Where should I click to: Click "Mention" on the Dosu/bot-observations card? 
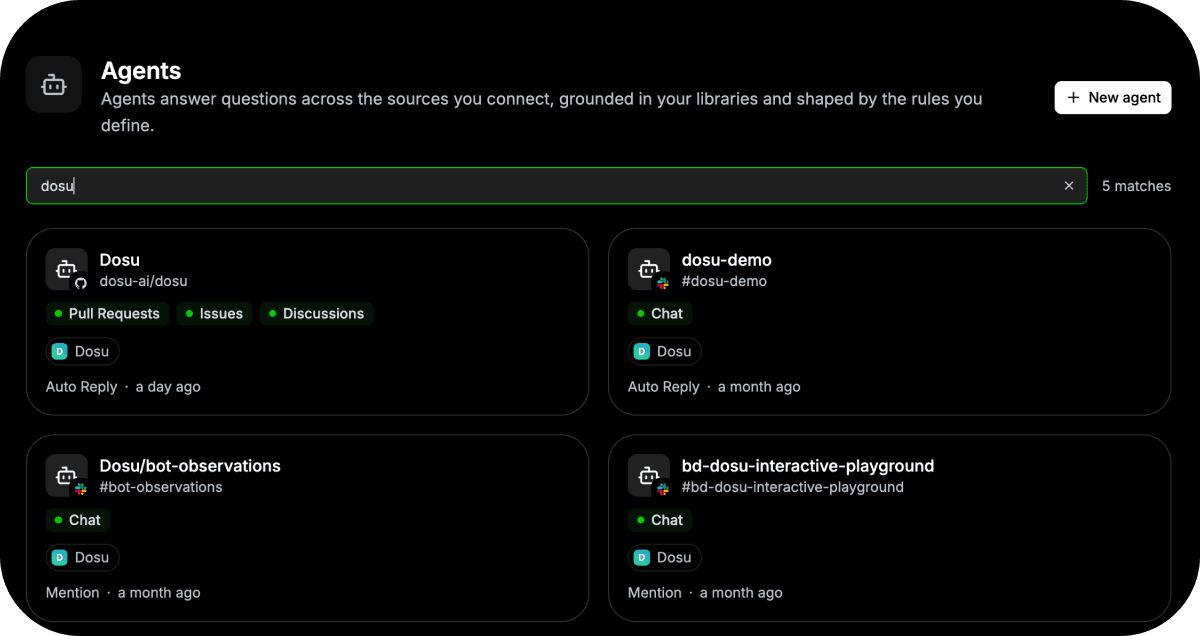coord(73,593)
